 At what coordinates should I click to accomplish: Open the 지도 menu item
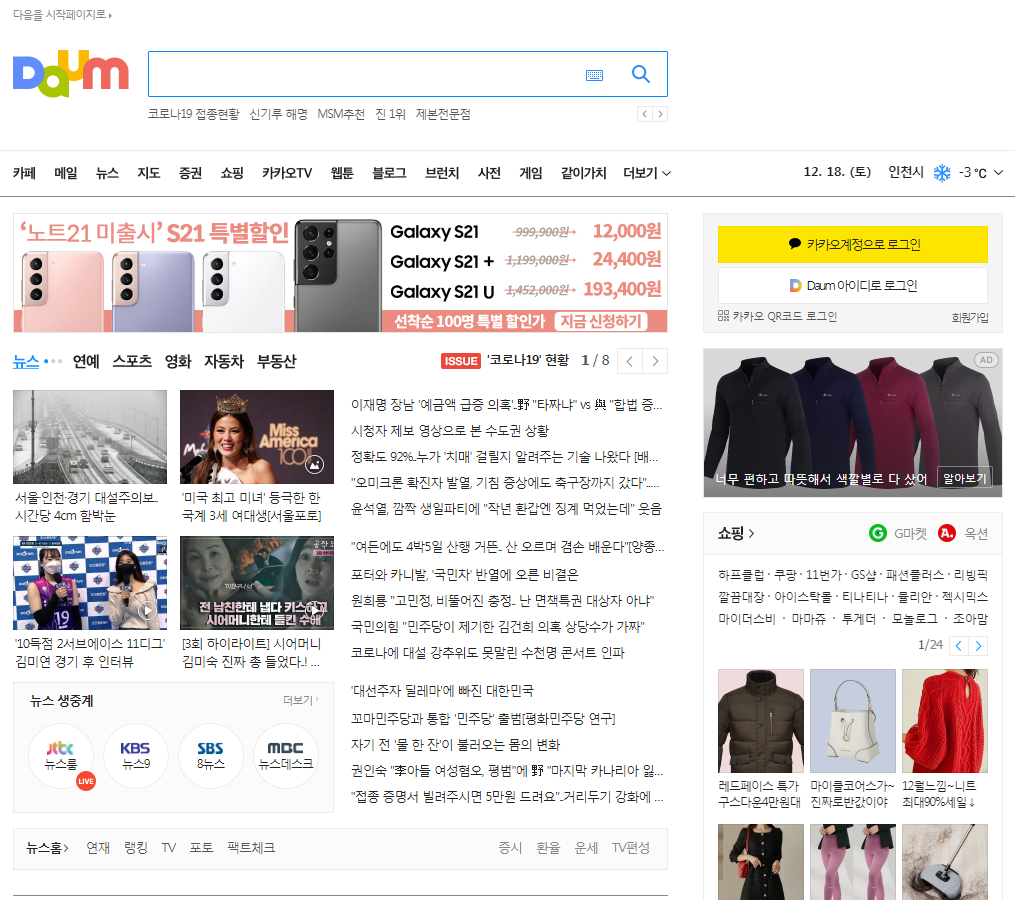(148, 173)
